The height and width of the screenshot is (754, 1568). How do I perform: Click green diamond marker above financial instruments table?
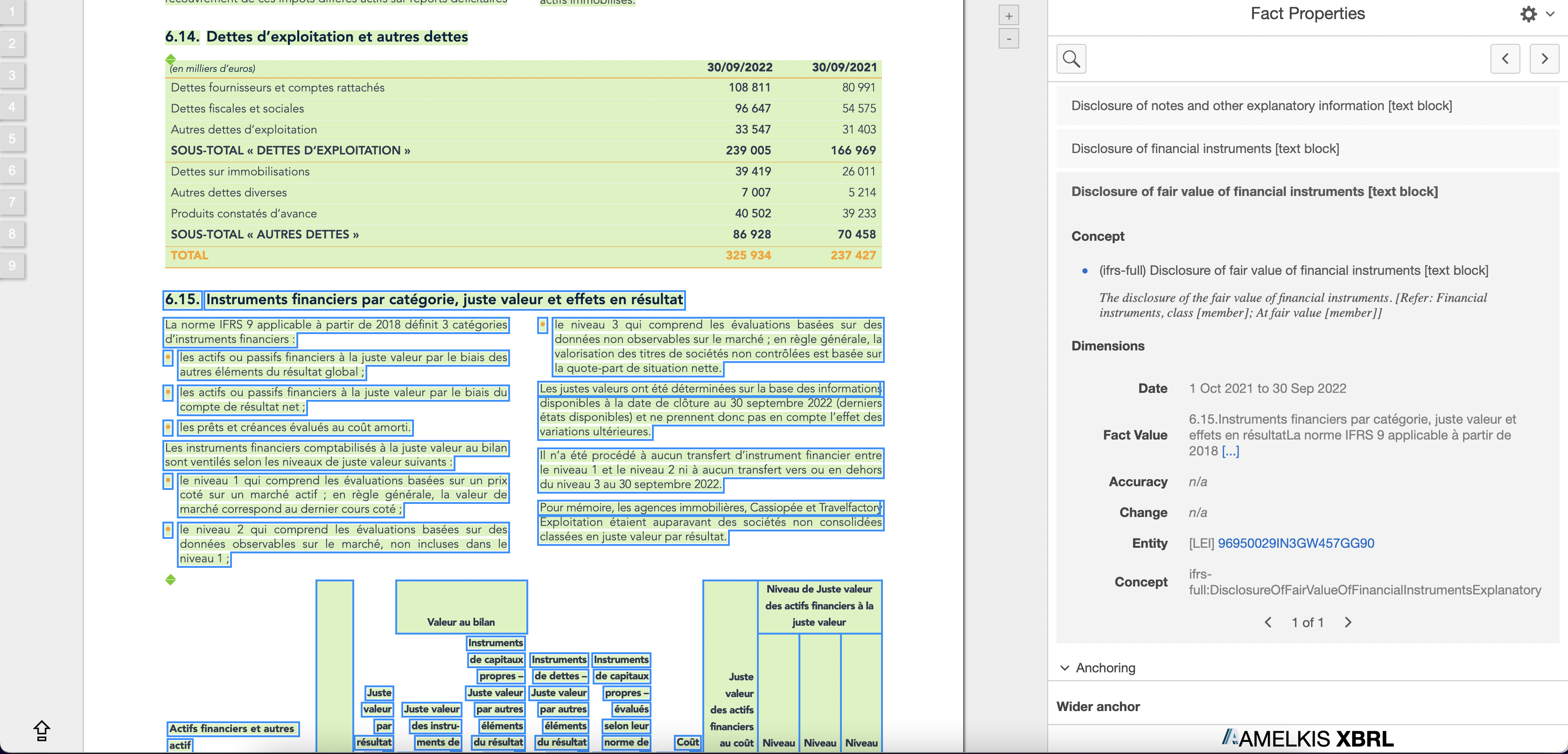[170, 579]
